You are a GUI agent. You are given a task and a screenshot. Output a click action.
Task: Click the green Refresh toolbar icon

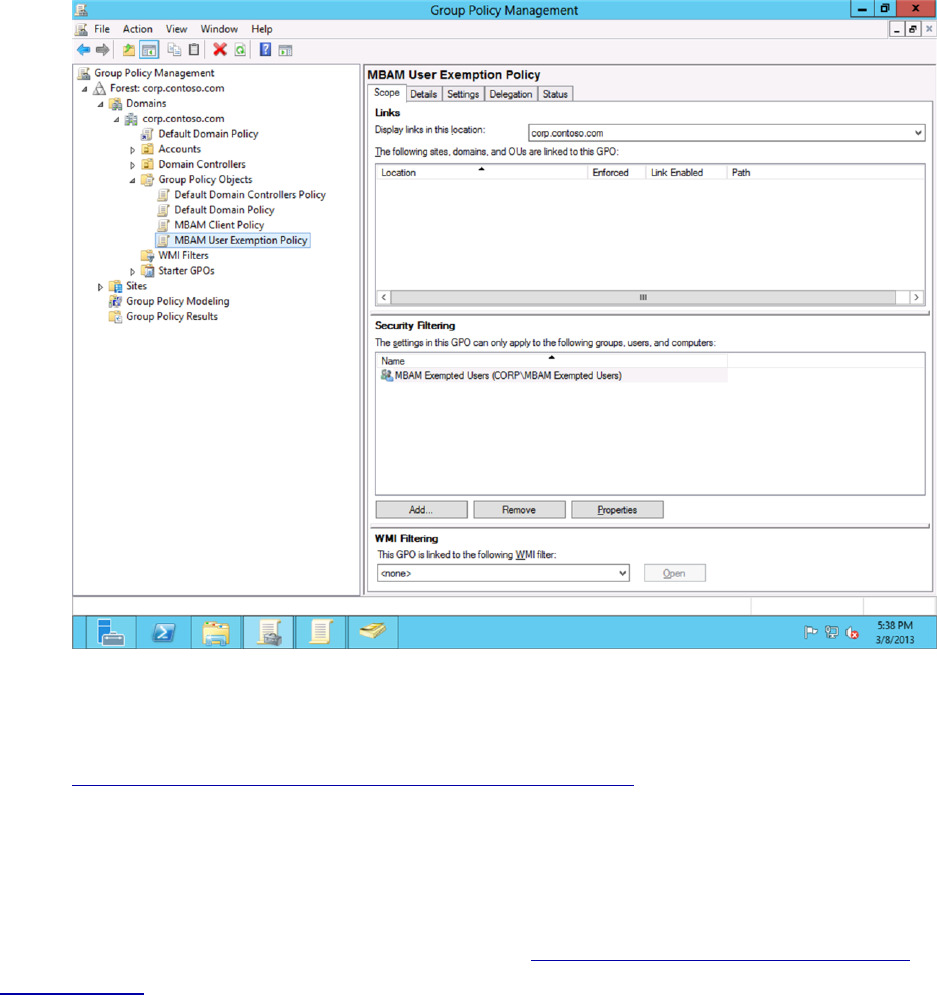pyautogui.click(x=240, y=49)
